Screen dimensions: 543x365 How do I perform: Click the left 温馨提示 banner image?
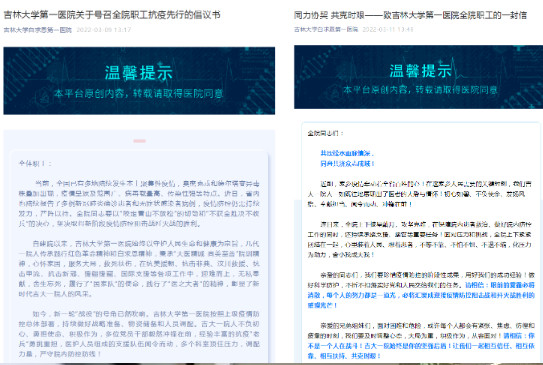coord(139,81)
